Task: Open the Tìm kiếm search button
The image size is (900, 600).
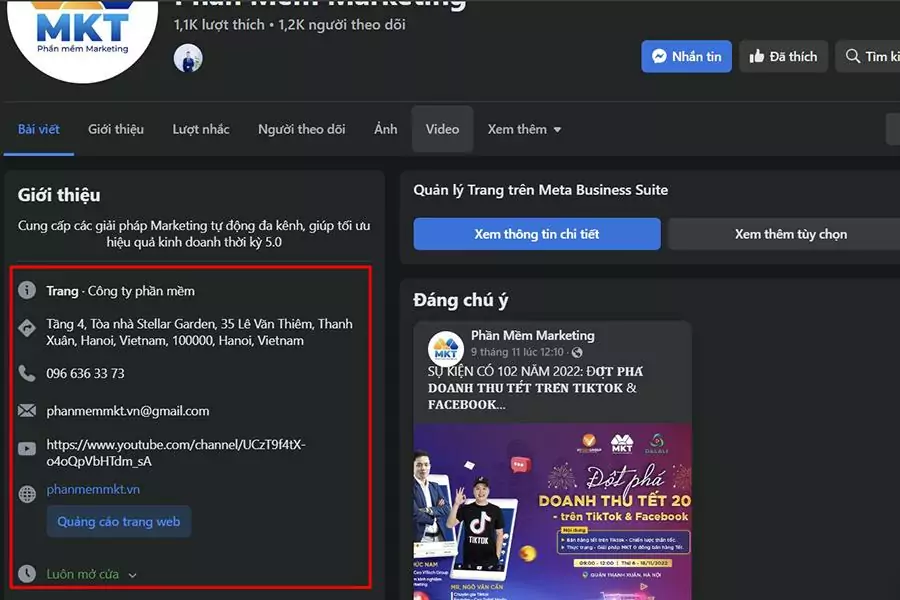Action: click(868, 56)
